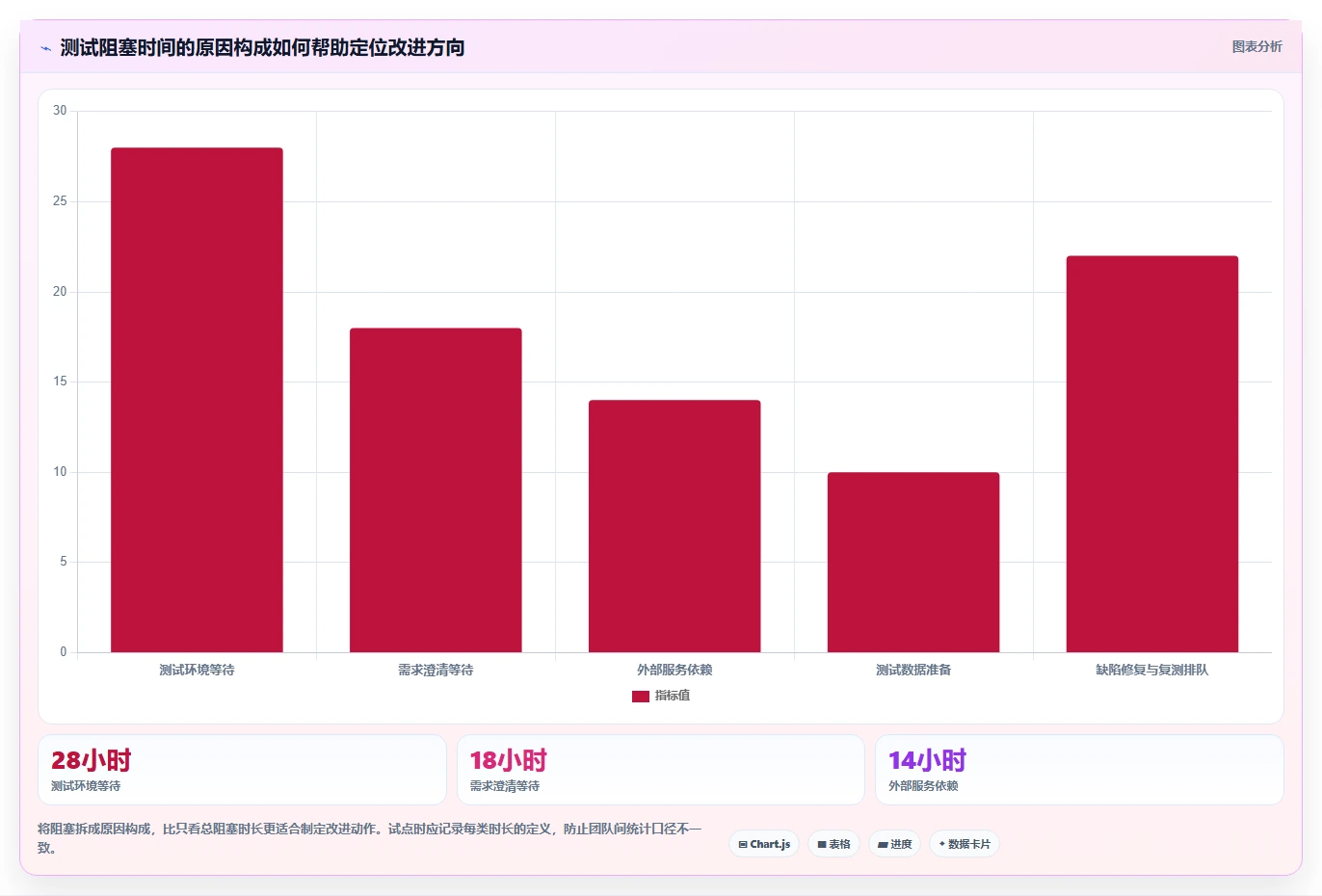Click the x-axis label 需求澄清等待
This screenshot has height=896, width=1322.
coord(436,670)
